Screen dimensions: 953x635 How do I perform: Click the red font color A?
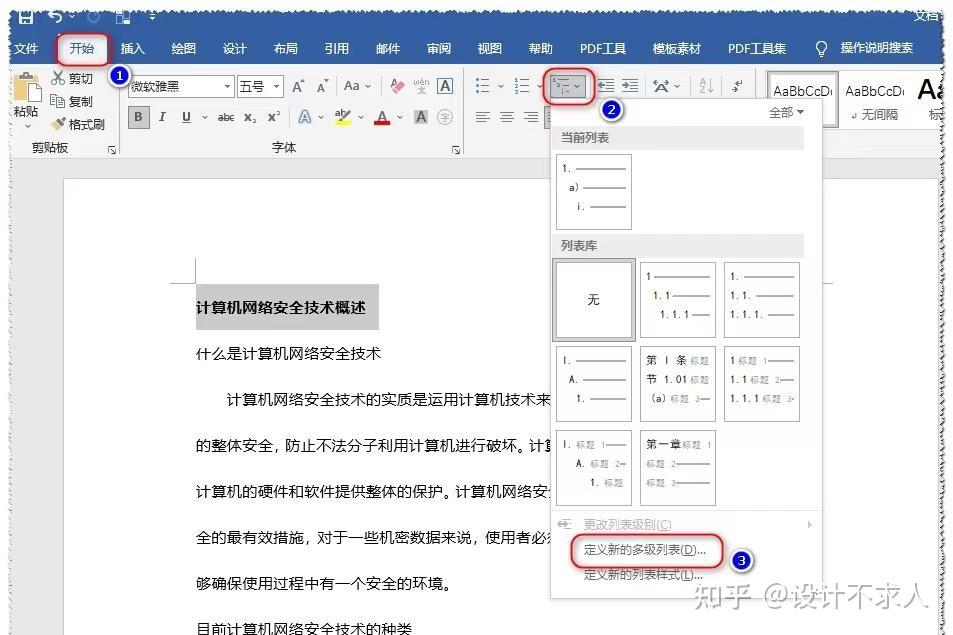coord(382,117)
